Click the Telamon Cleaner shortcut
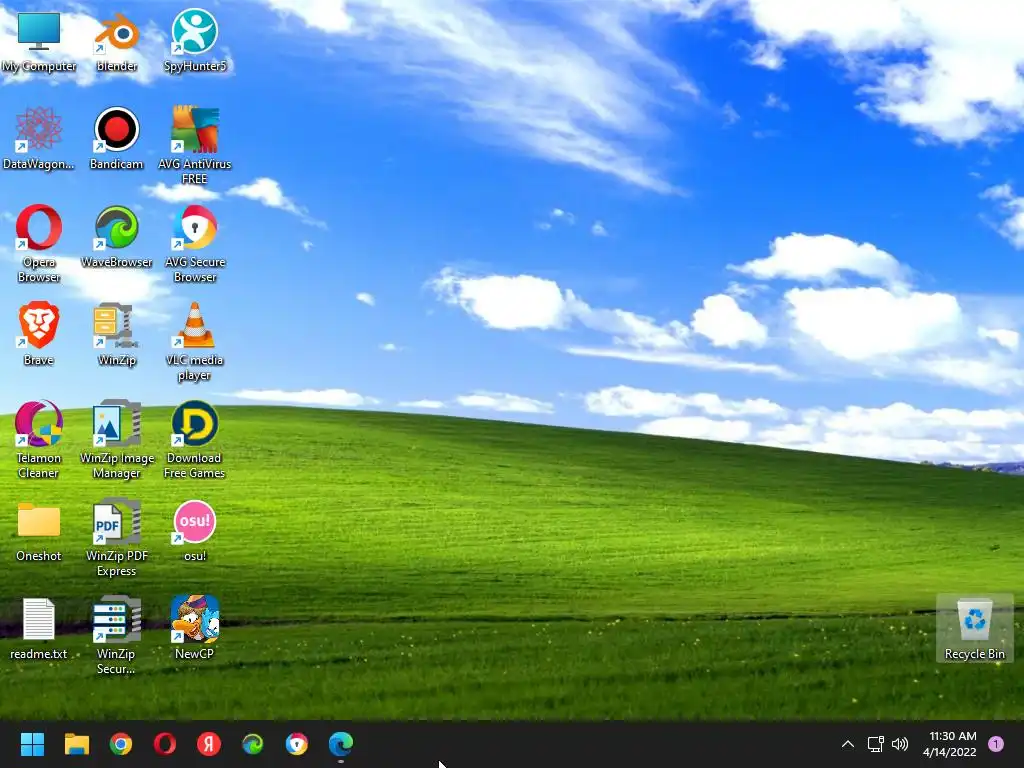The height and width of the screenshot is (768, 1024). 39,440
